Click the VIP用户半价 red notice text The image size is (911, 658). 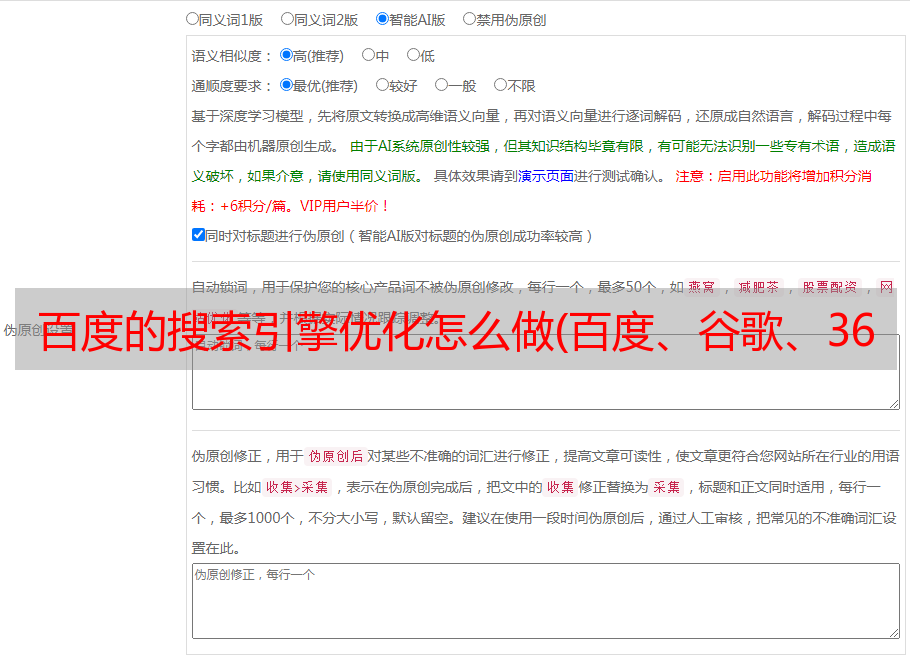(344, 206)
